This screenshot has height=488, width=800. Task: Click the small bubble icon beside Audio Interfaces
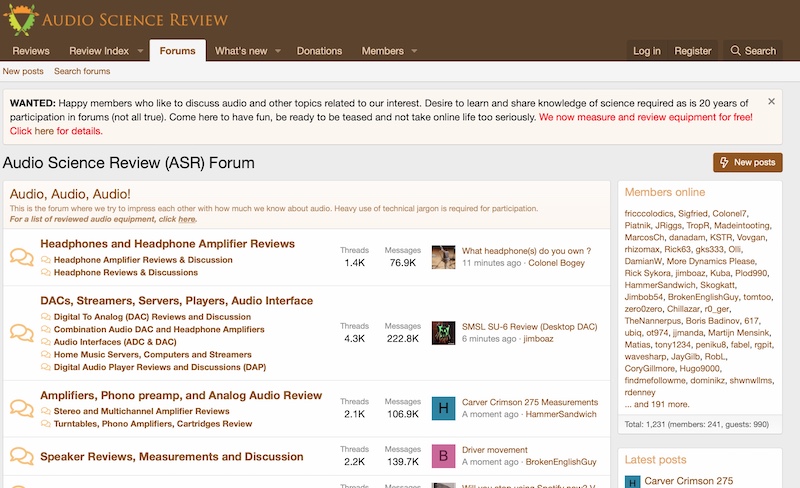click(45, 342)
